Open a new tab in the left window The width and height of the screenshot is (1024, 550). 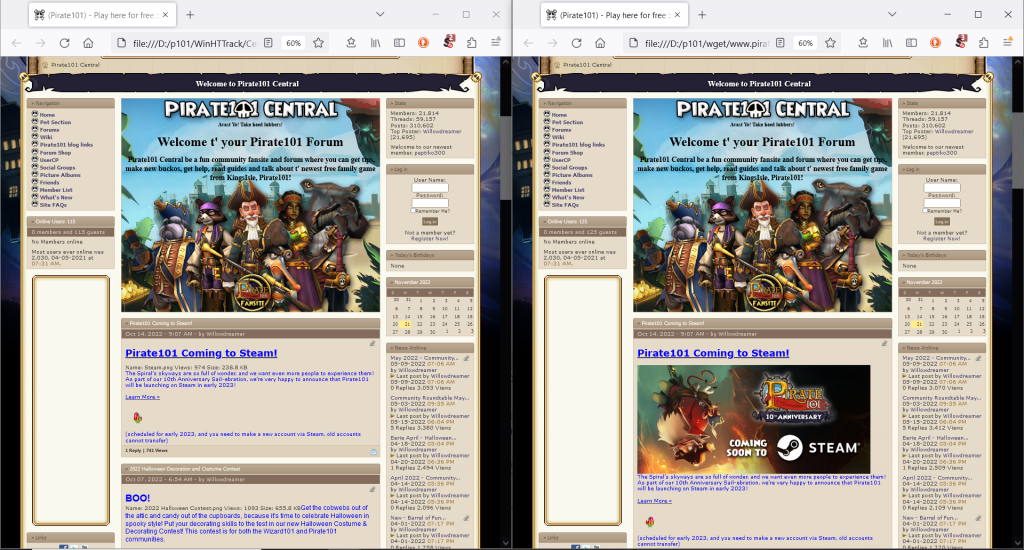pyautogui.click(x=190, y=14)
